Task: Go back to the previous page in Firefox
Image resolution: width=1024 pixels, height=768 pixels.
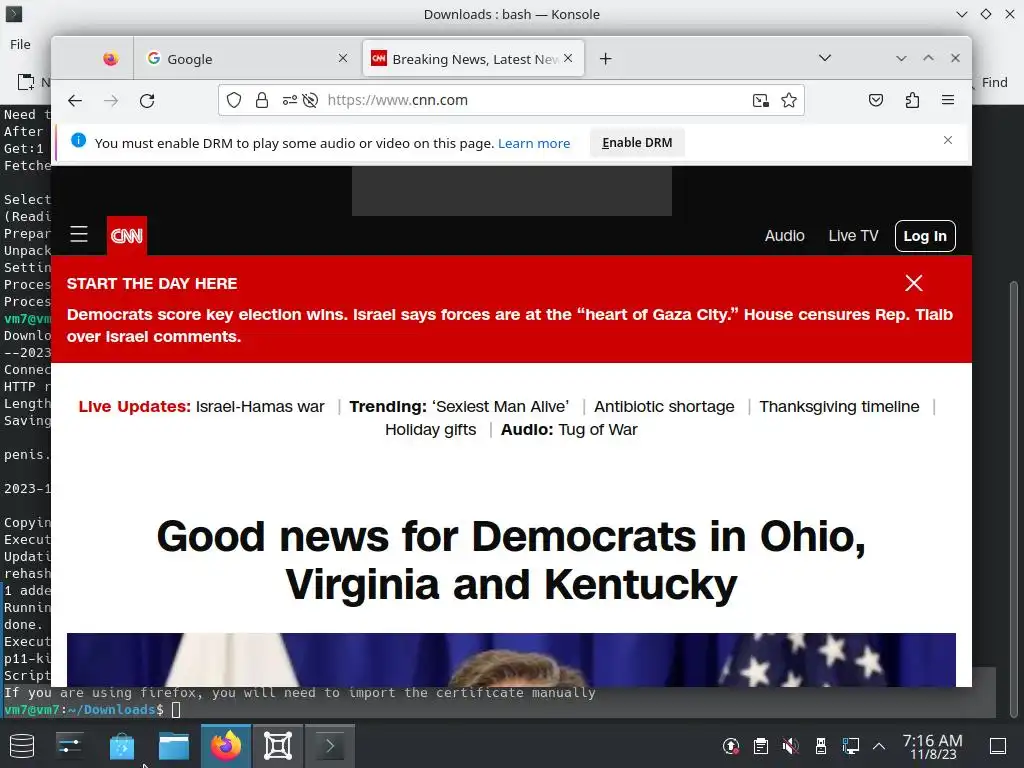Action: coord(75,101)
